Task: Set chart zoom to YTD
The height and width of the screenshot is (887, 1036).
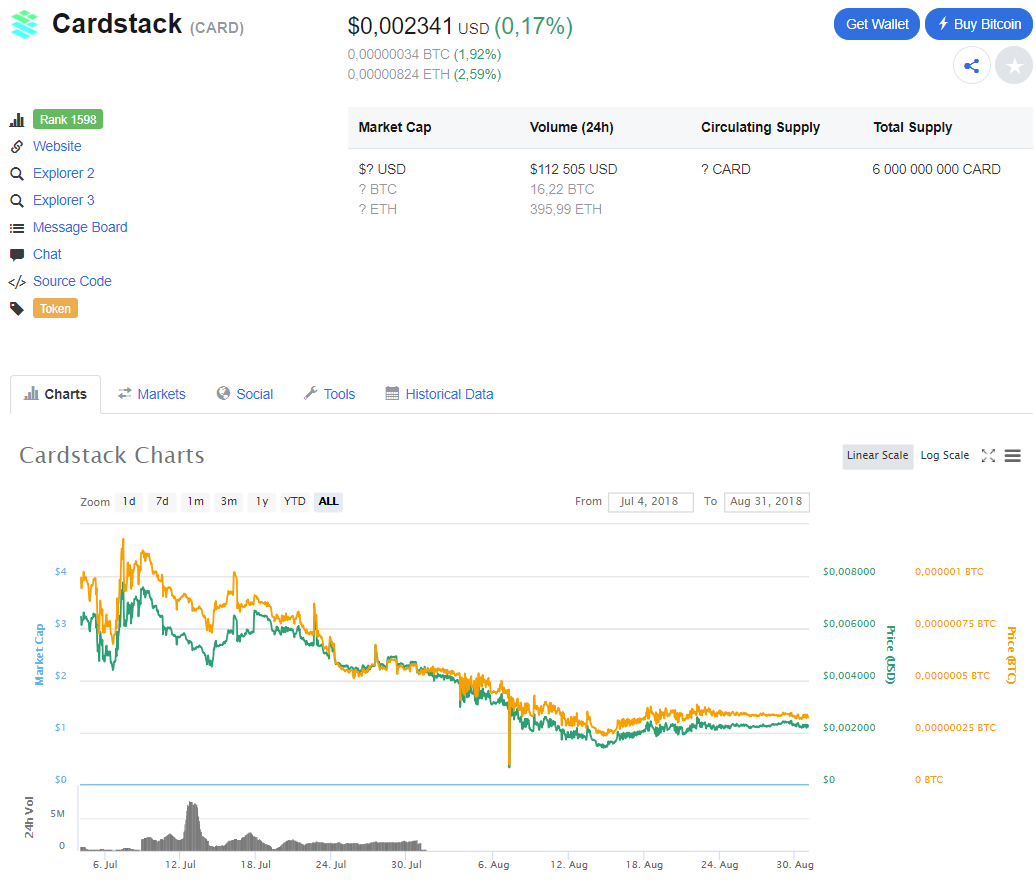Action: pyautogui.click(x=295, y=502)
